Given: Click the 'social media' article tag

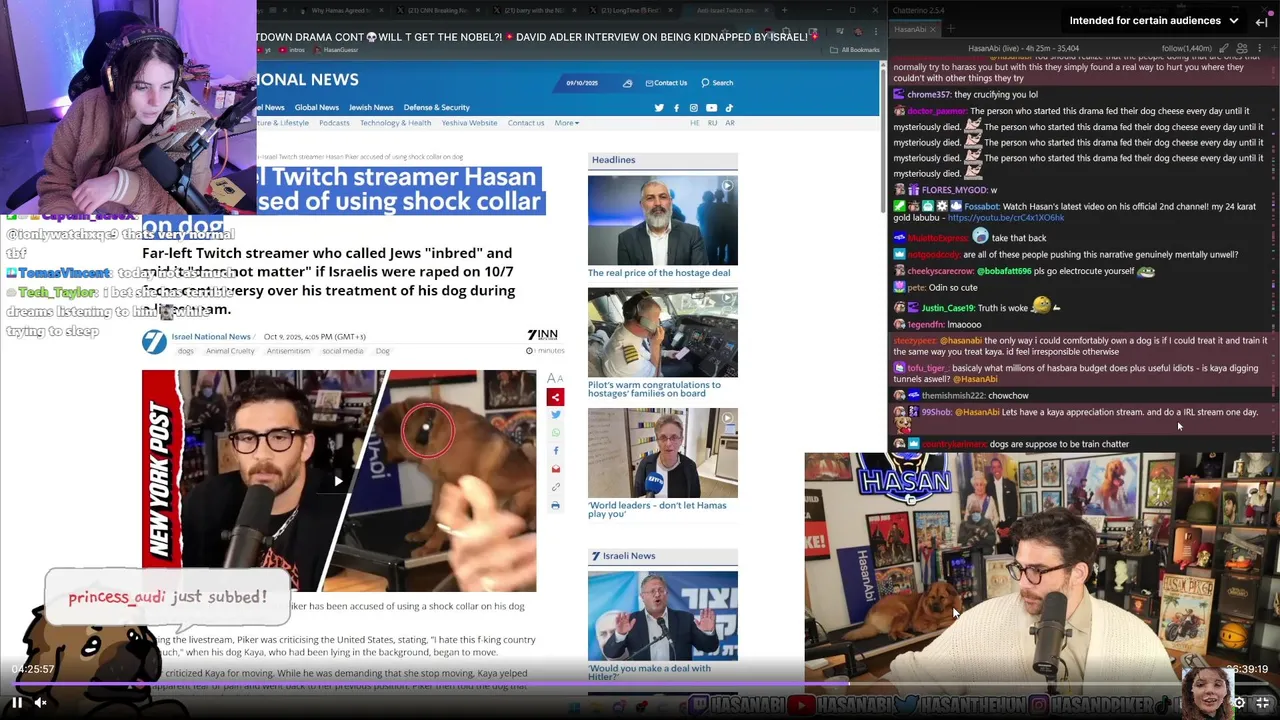Looking at the screenshot, I should 342,351.
